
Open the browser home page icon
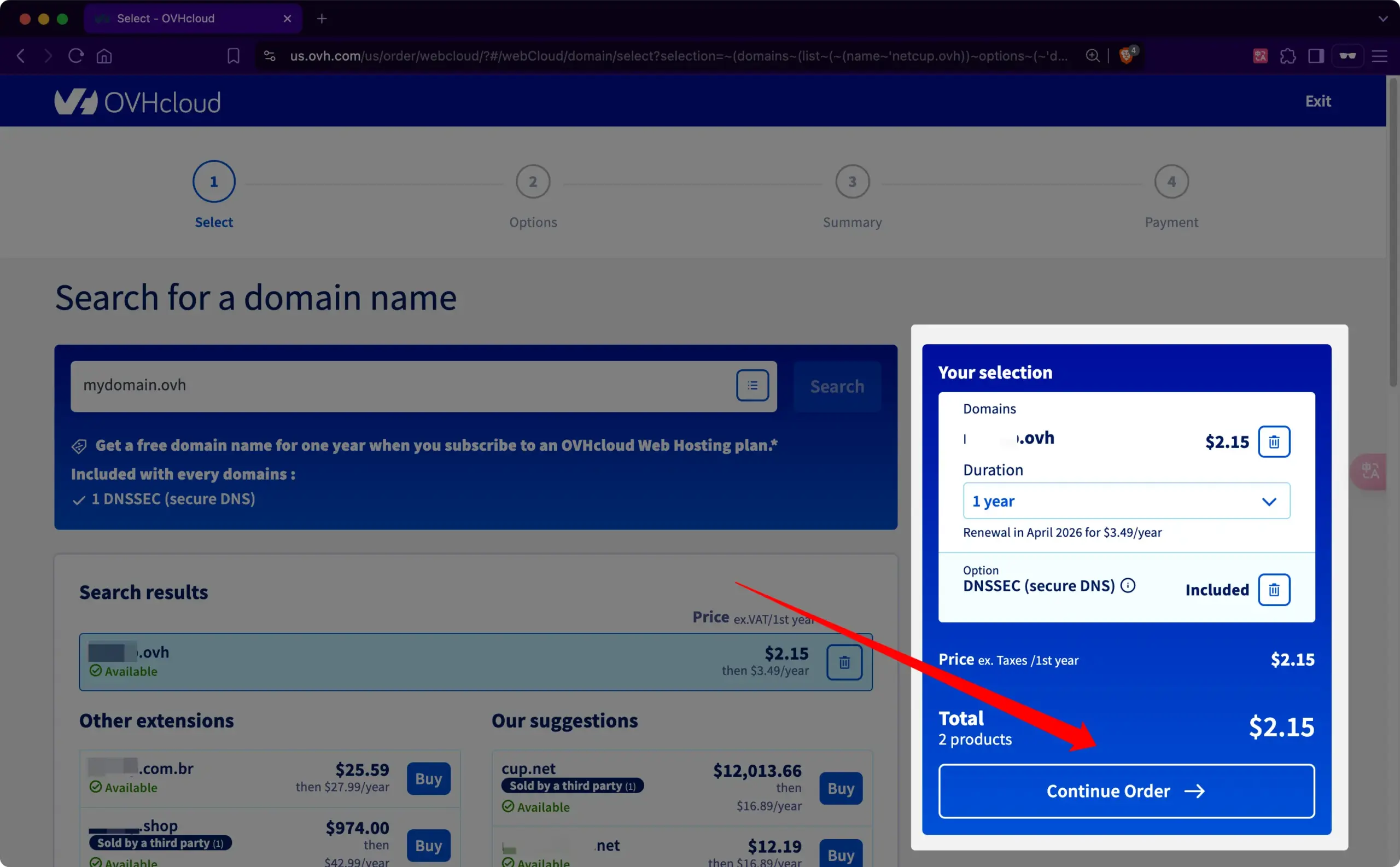pos(104,56)
